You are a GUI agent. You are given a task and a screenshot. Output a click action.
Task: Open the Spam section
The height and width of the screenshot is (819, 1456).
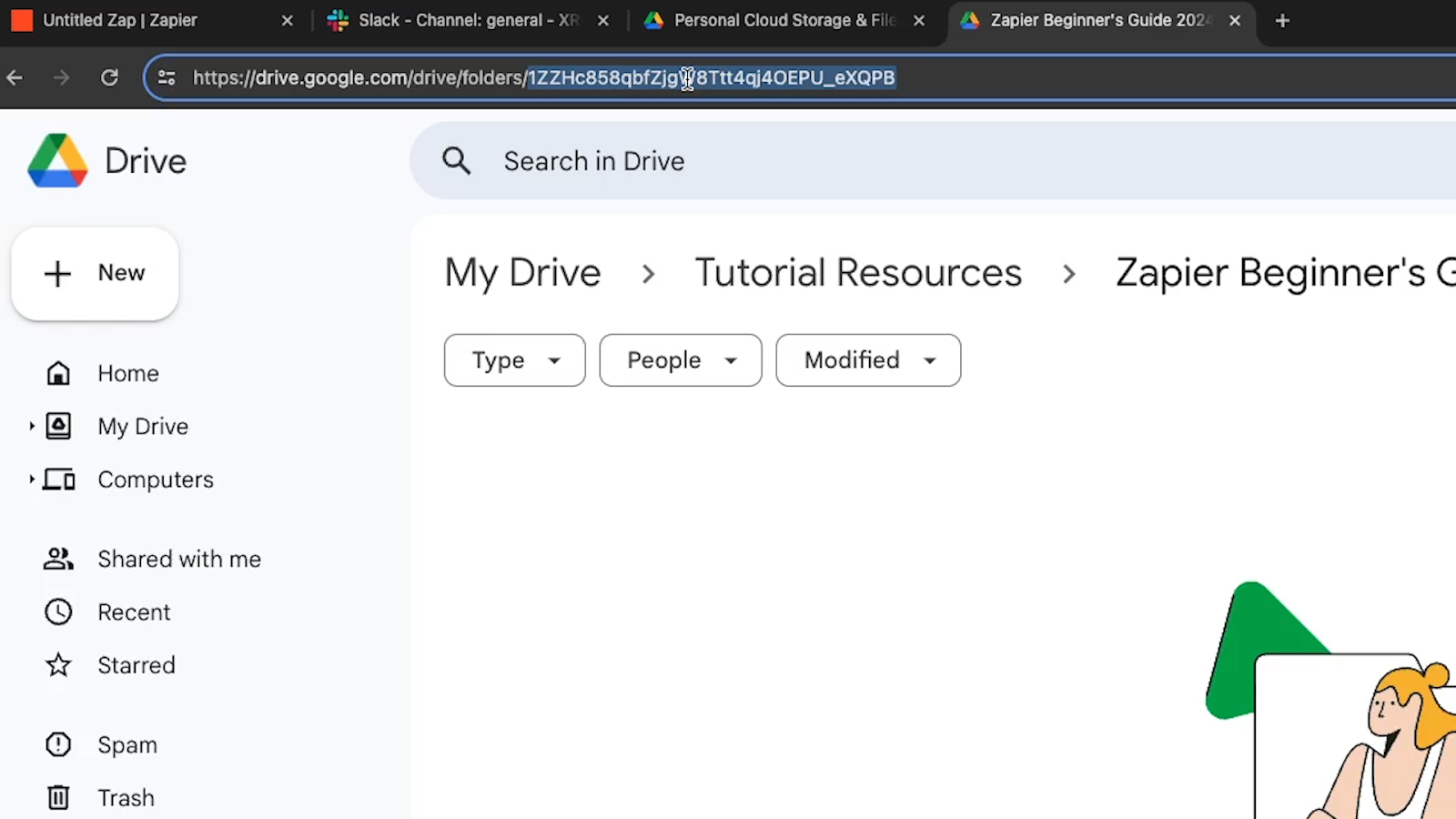(x=127, y=744)
